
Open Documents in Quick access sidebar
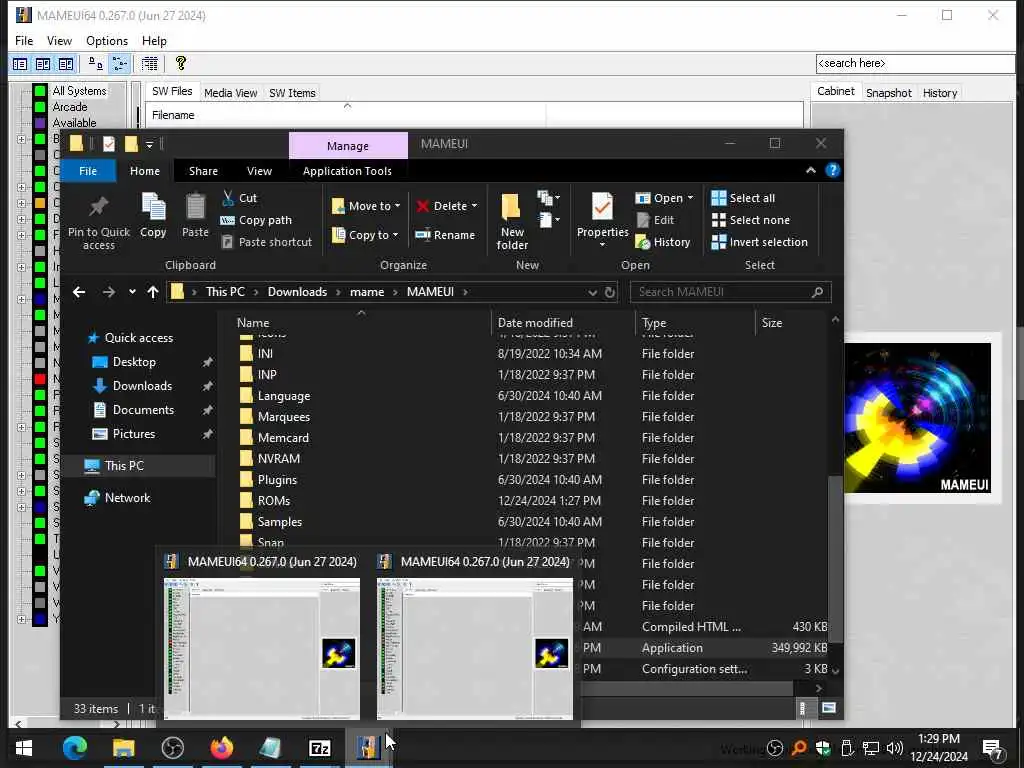tap(143, 410)
